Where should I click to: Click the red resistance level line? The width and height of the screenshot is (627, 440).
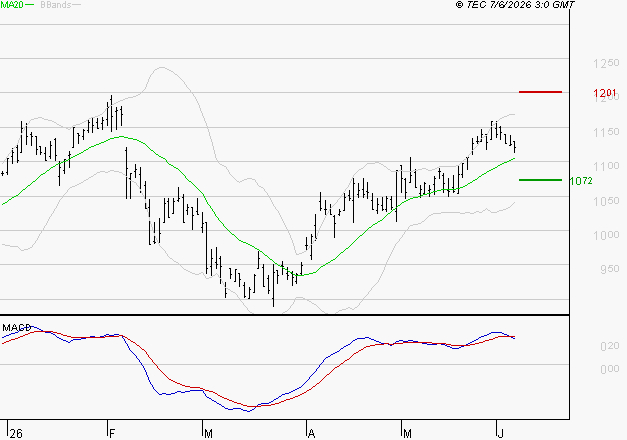pyautogui.click(x=540, y=92)
